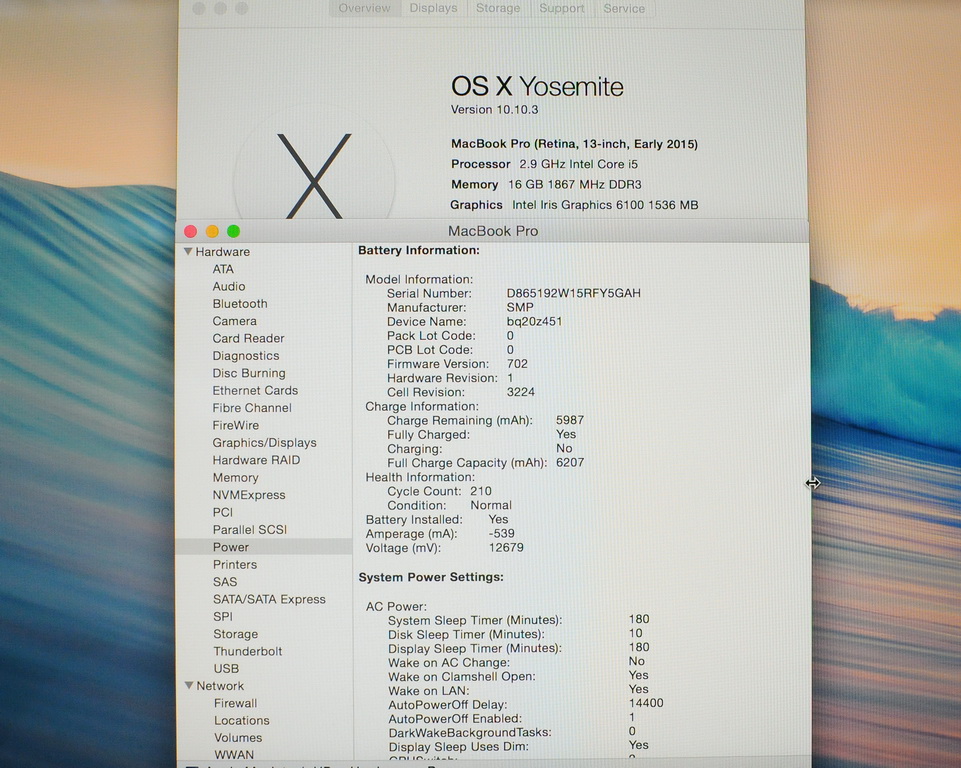Screen dimensions: 961x768
Task: Click the MacBook Pro window title bar
Action: [x=493, y=231]
